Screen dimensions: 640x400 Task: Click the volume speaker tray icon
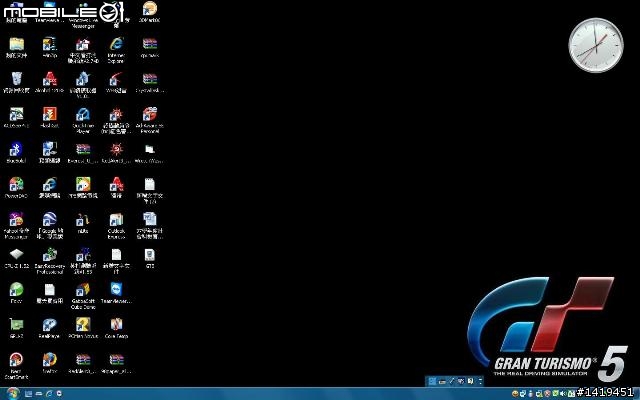point(563,393)
